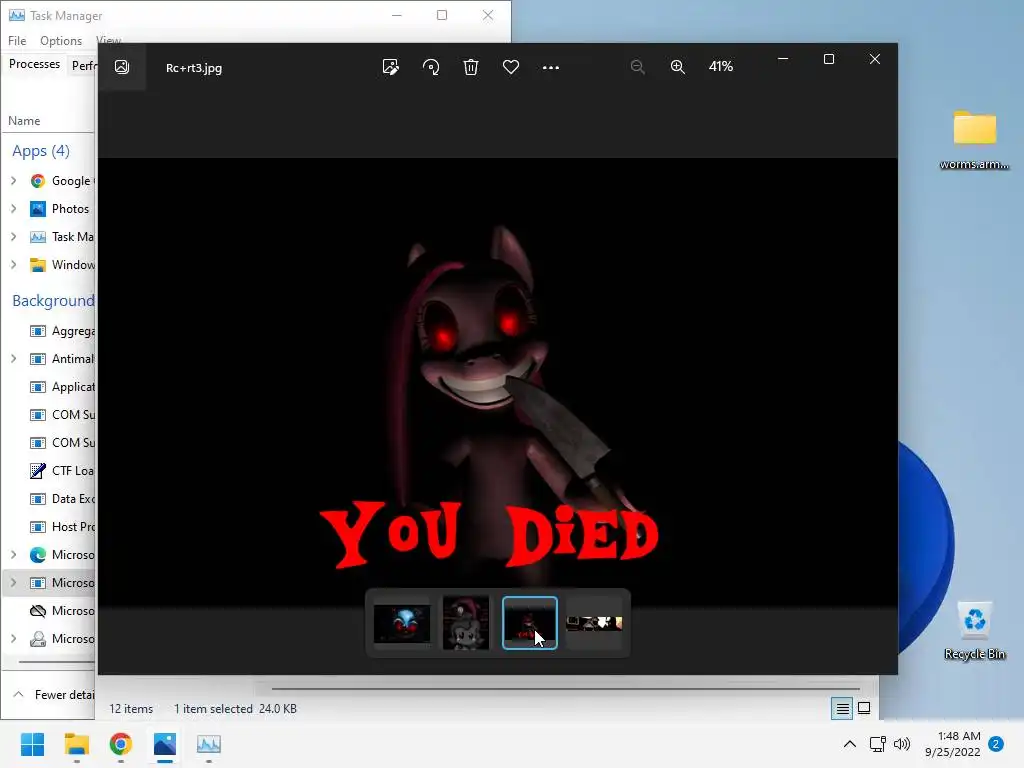Switch to Task Manager in taskbar
1024x768 pixels.
209,744
